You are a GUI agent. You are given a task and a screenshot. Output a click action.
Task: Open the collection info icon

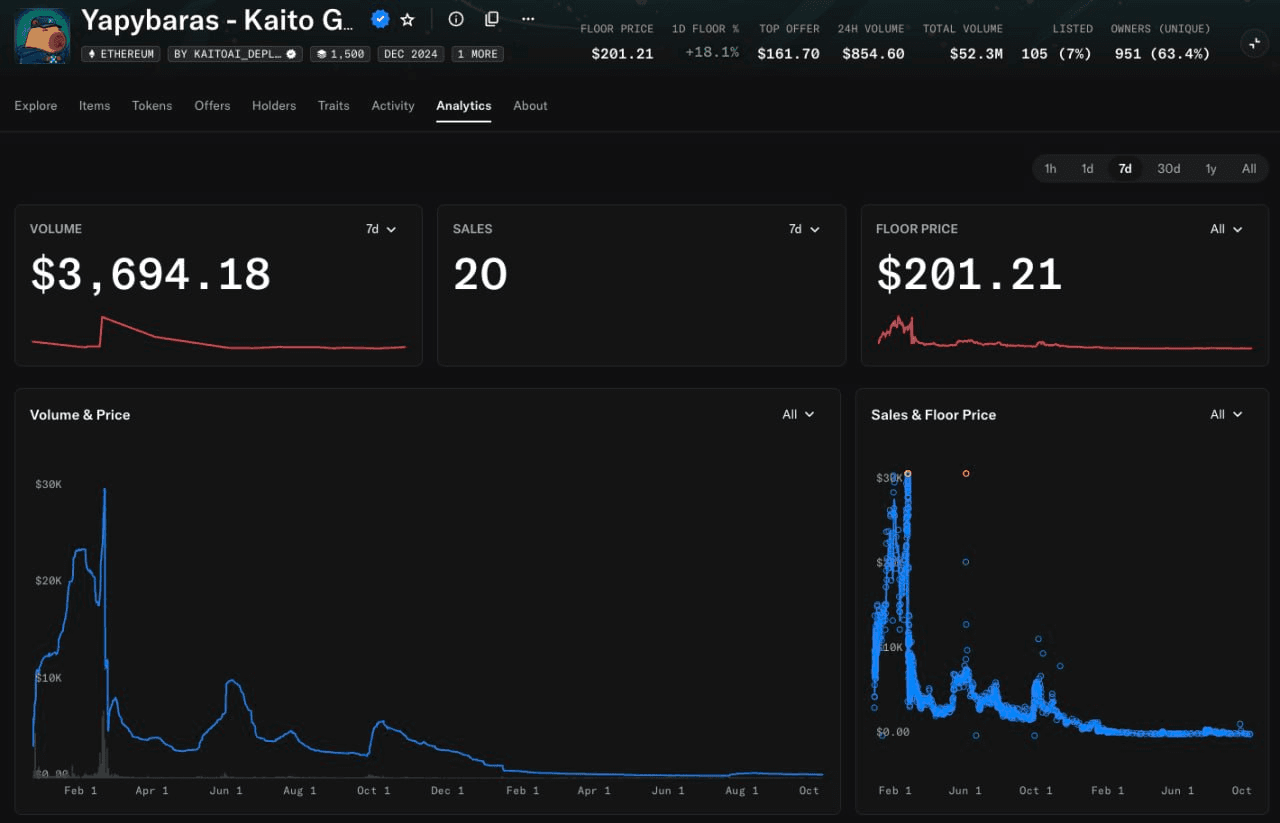click(456, 19)
